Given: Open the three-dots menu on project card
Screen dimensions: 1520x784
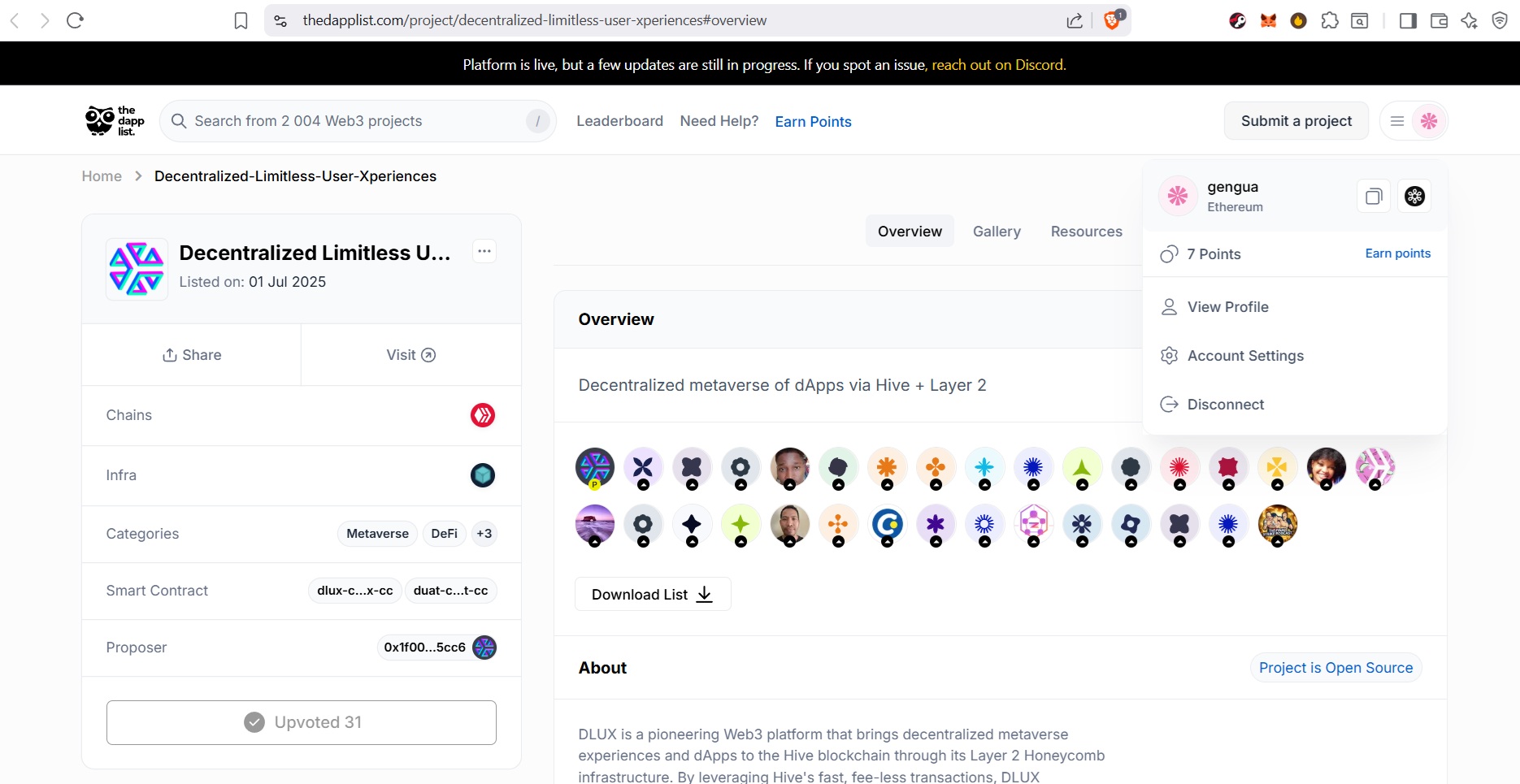Looking at the screenshot, I should [x=484, y=251].
